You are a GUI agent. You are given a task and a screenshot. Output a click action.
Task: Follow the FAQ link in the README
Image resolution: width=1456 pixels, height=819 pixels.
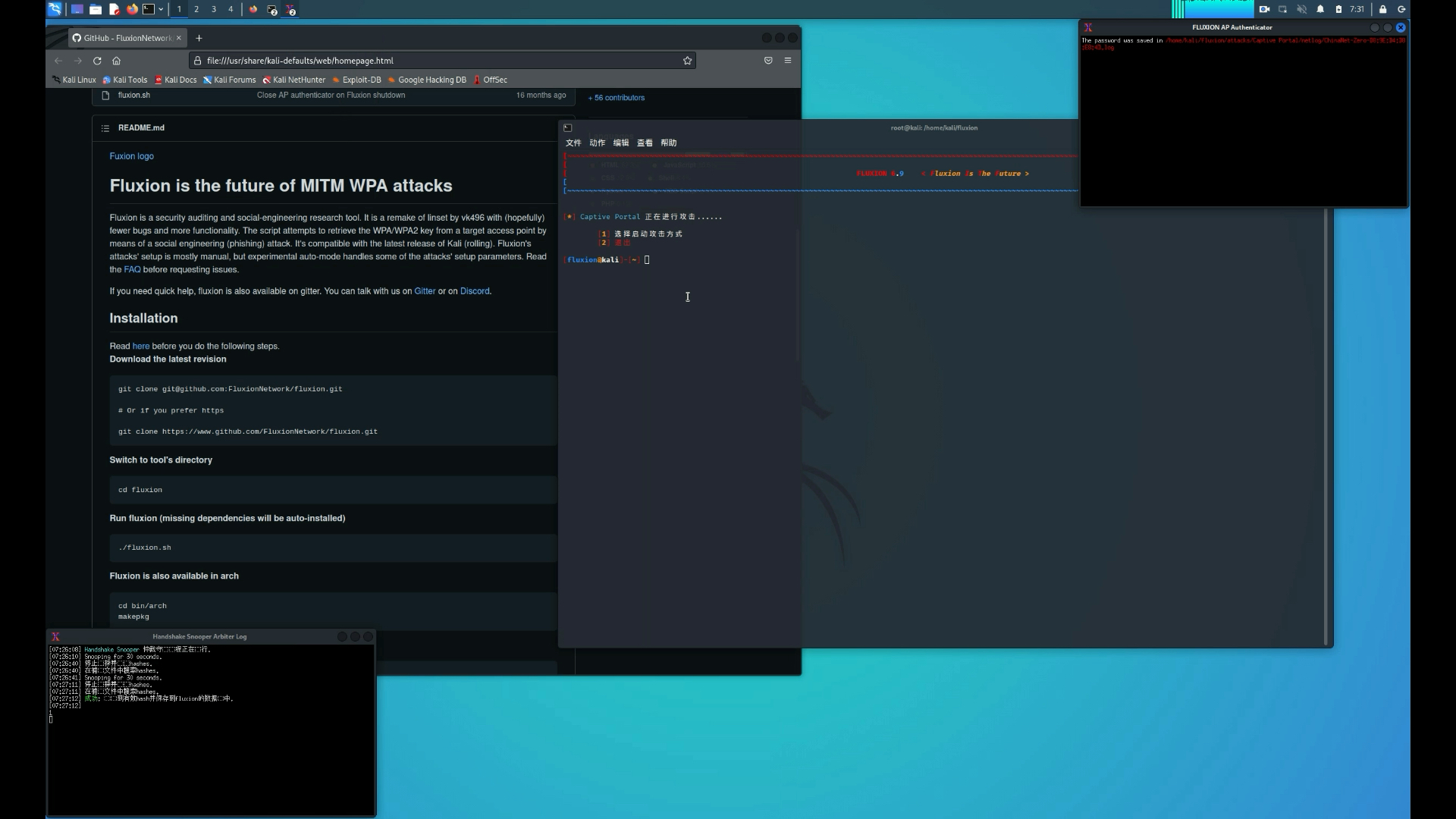(x=132, y=270)
